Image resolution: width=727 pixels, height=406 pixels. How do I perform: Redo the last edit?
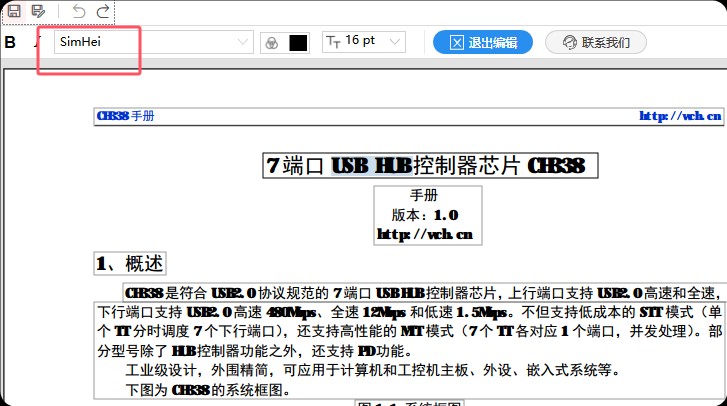click(103, 11)
